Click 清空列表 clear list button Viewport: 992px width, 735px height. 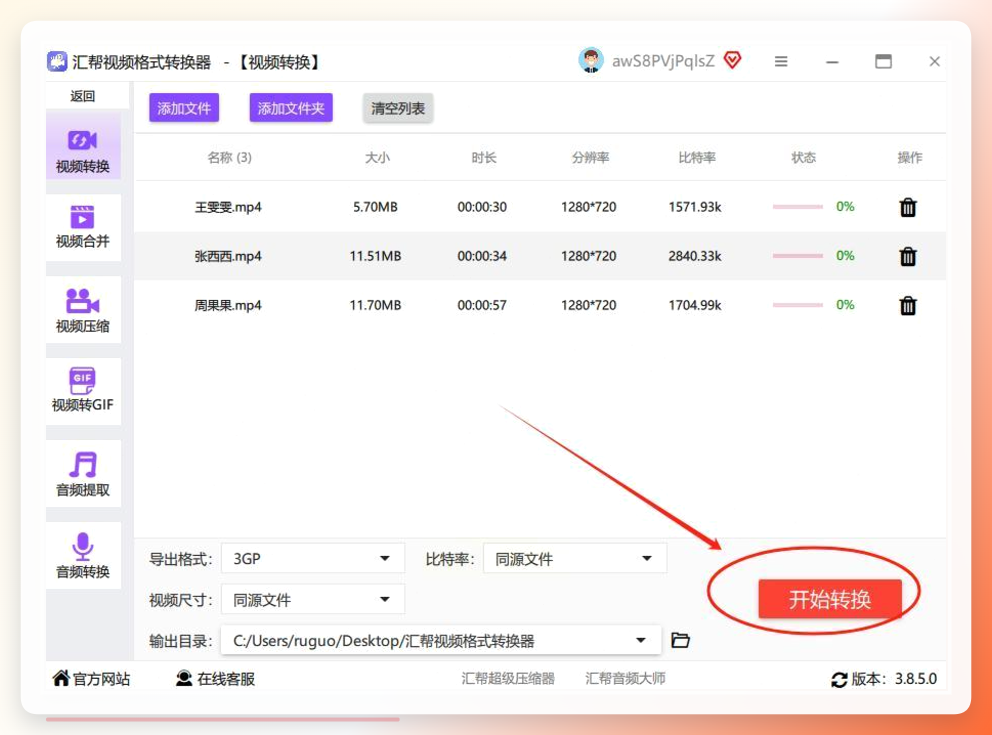click(397, 108)
